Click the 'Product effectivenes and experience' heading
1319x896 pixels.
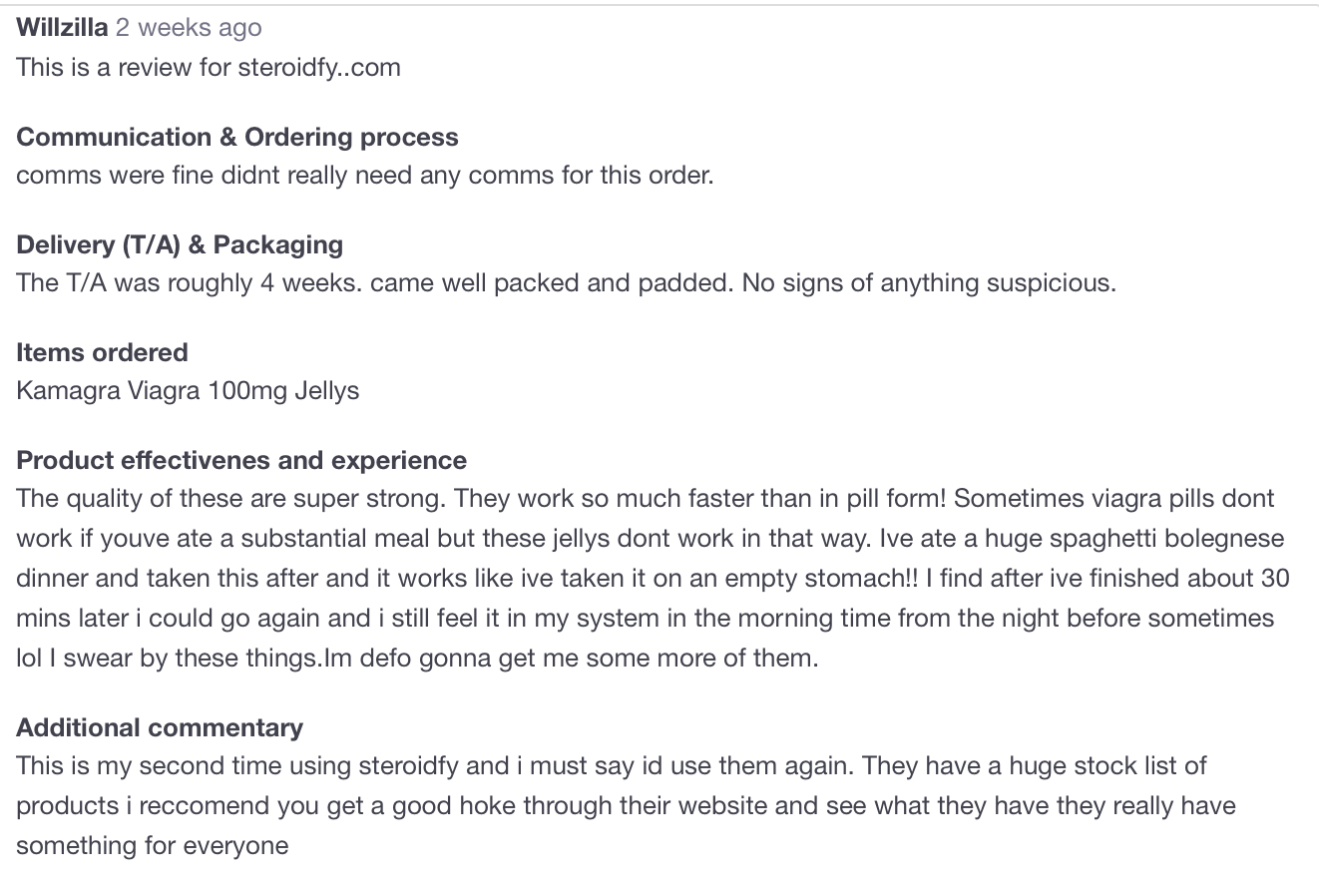(241, 460)
